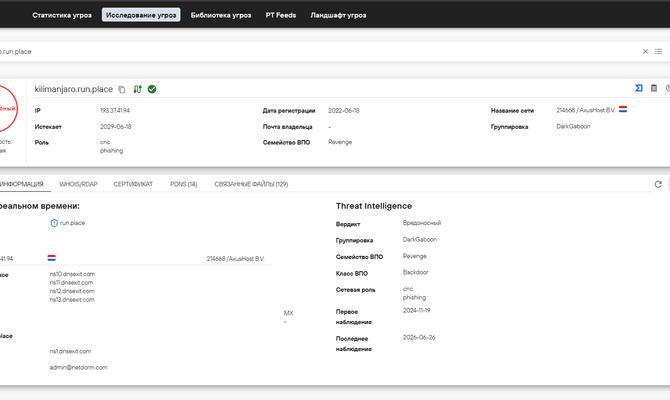Click IP address 193.37.41.94 in summary
Viewport: 670px width, 400px height.
115,110
